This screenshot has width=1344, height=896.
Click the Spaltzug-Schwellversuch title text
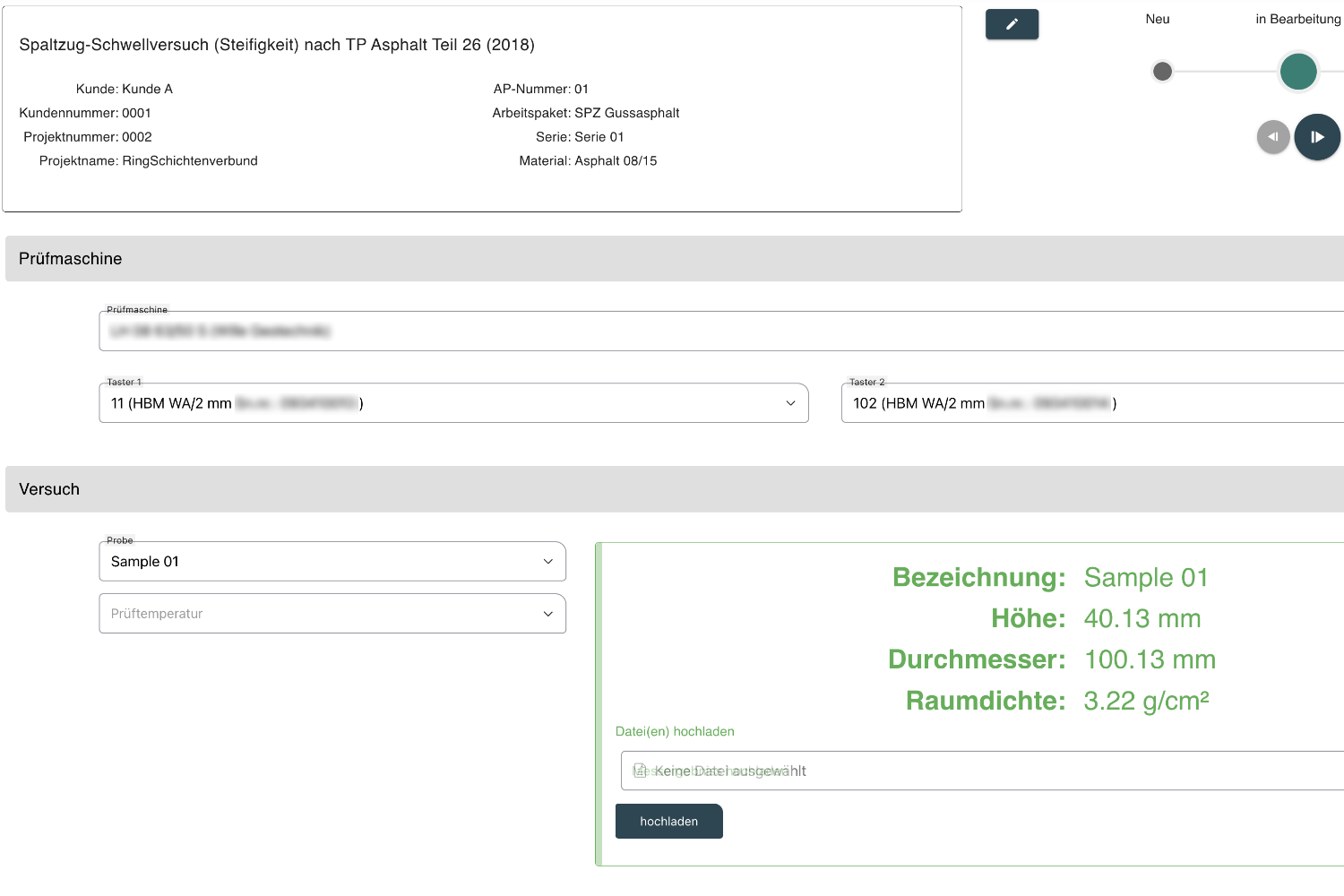[x=277, y=45]
